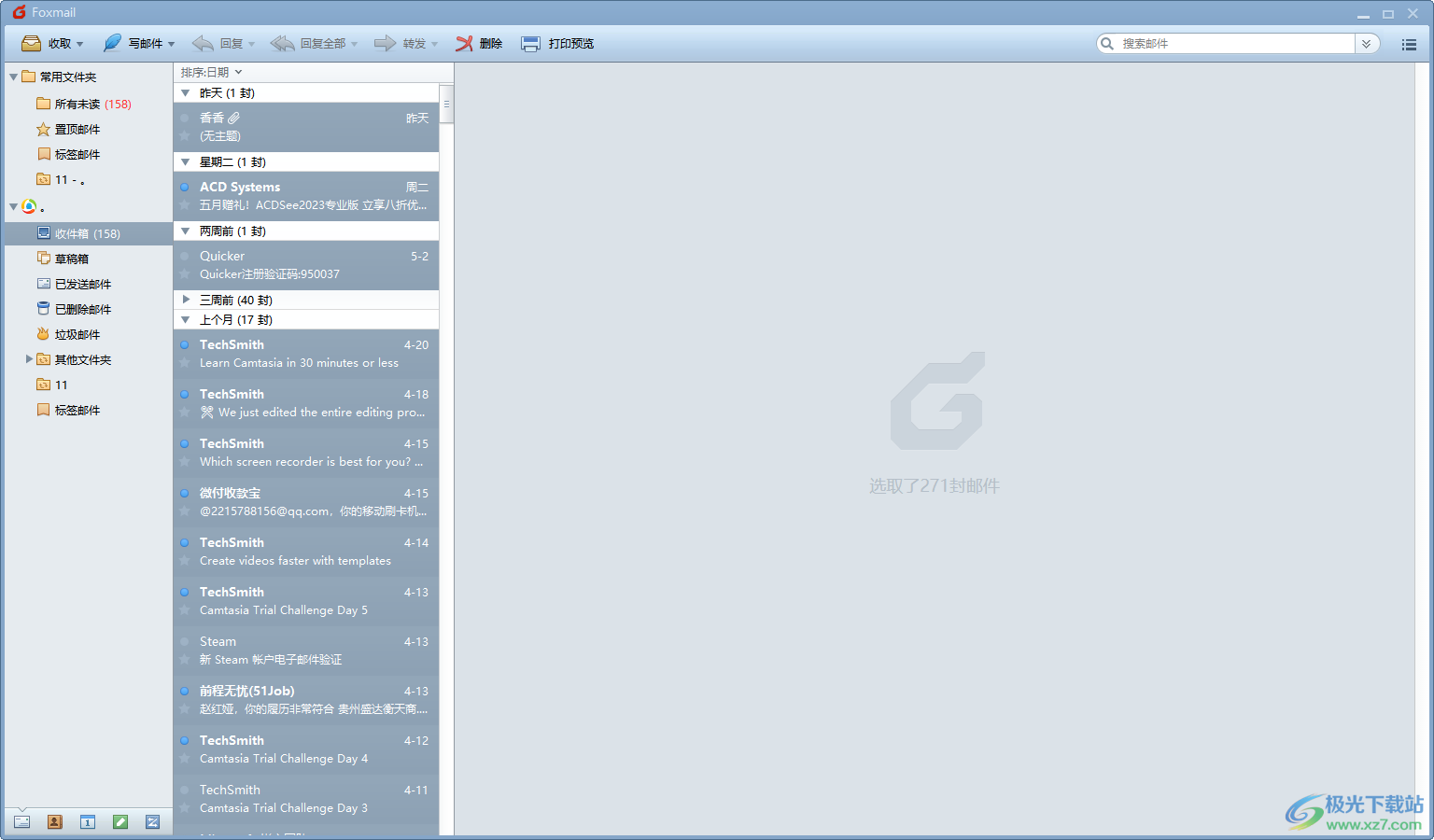Click the colorful account icon in folder tree
This screenshot has height=840, width=1434.
click(29, 206)
